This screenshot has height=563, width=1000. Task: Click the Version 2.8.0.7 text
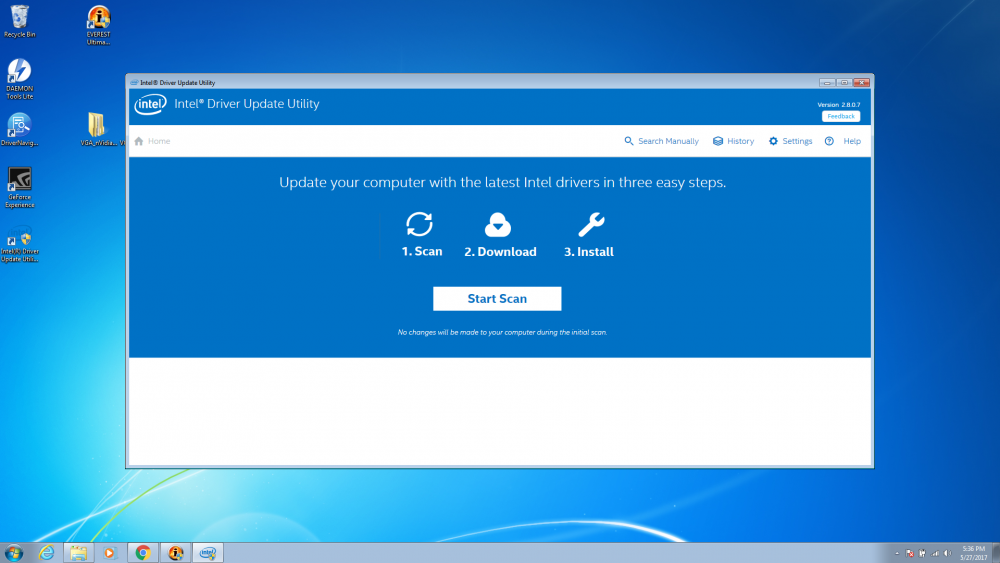click(839, 105)
